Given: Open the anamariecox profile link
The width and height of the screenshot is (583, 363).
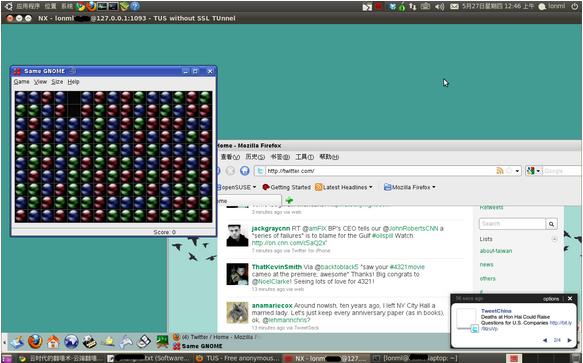Looking at the screenshot, I should click(272, 305).
